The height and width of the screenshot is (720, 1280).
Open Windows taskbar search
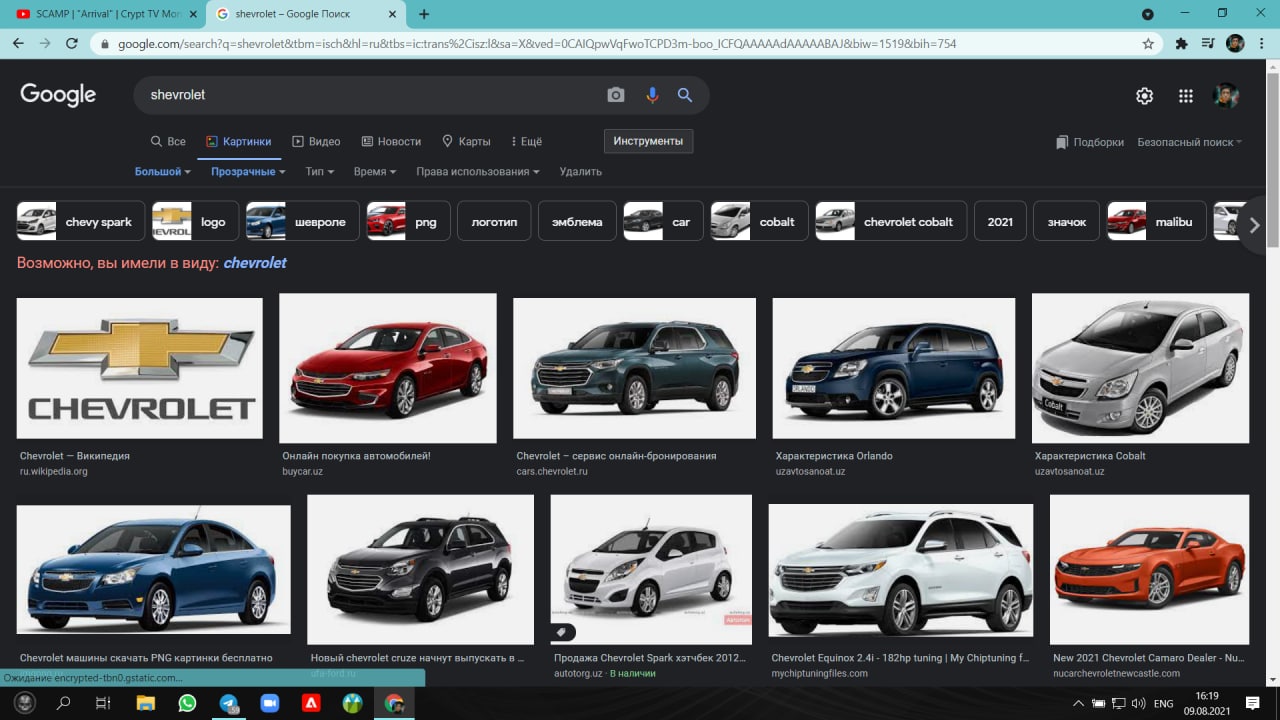click(x=64, y=703)
